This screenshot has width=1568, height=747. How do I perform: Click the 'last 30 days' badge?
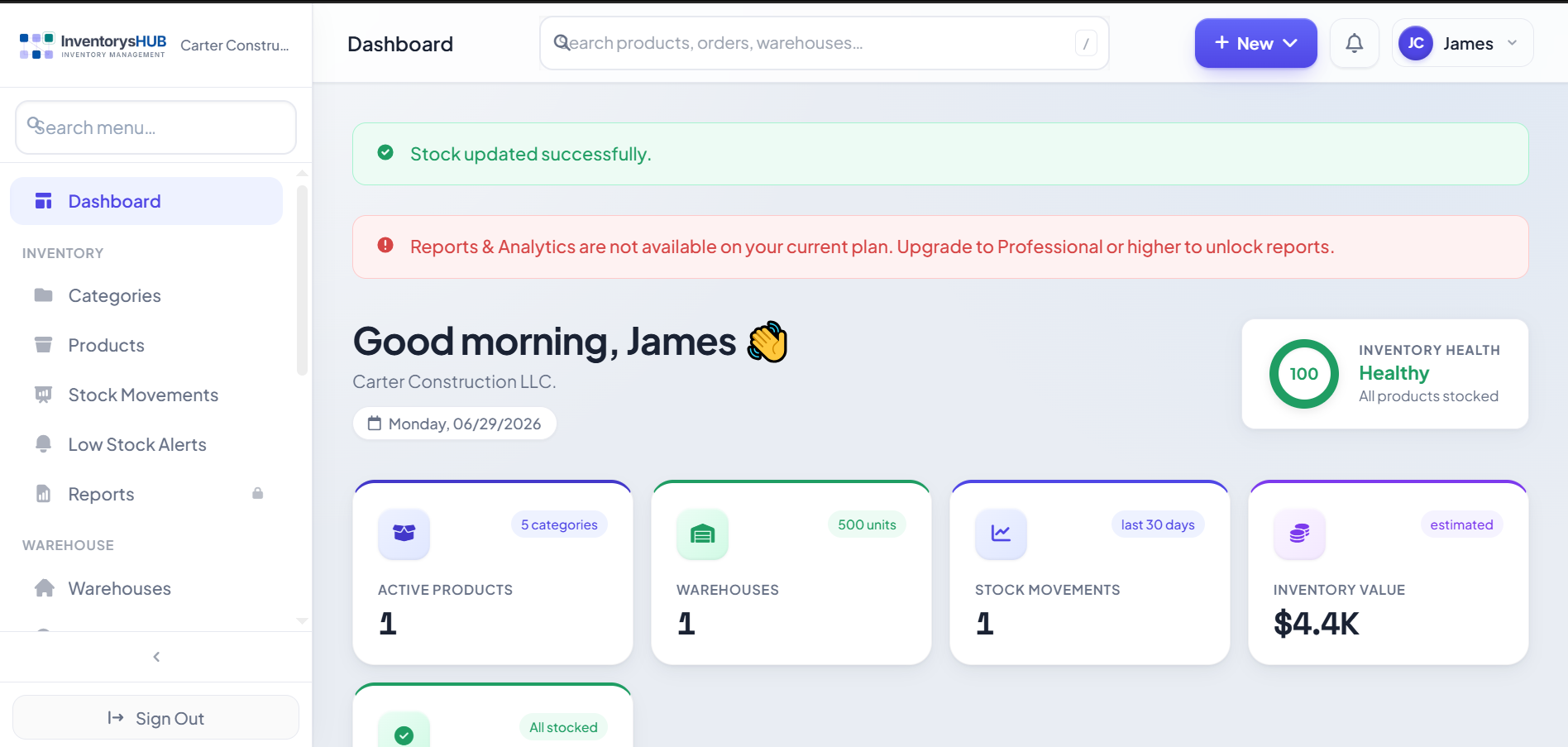pyautogui.click(x=1158, y=524)
